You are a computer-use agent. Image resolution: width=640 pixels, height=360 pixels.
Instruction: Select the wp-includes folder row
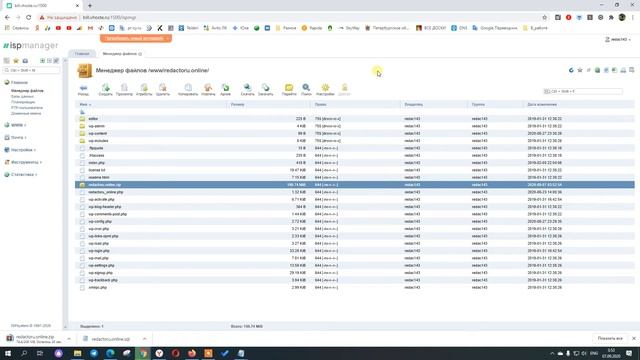tap(355, 141)
